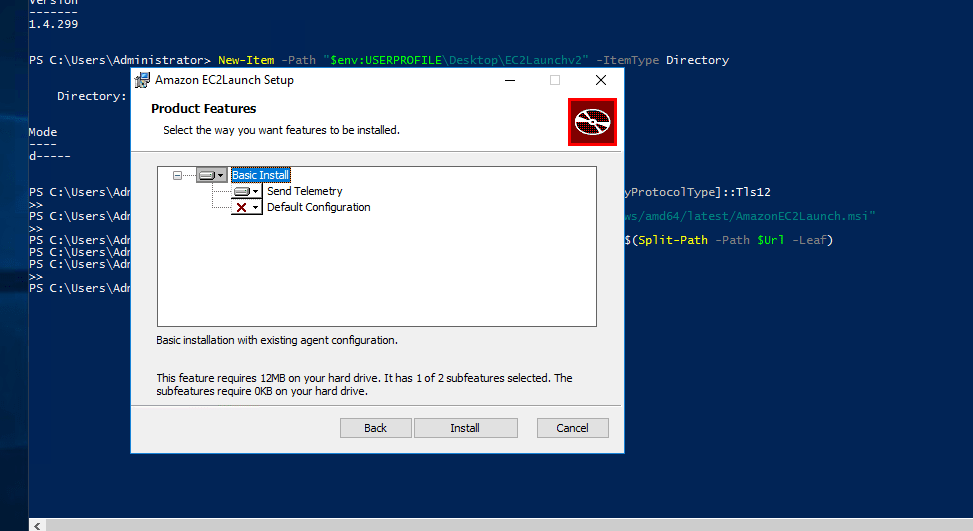Minimize the Amazon EC2Launch Setup window

point(510,80)
